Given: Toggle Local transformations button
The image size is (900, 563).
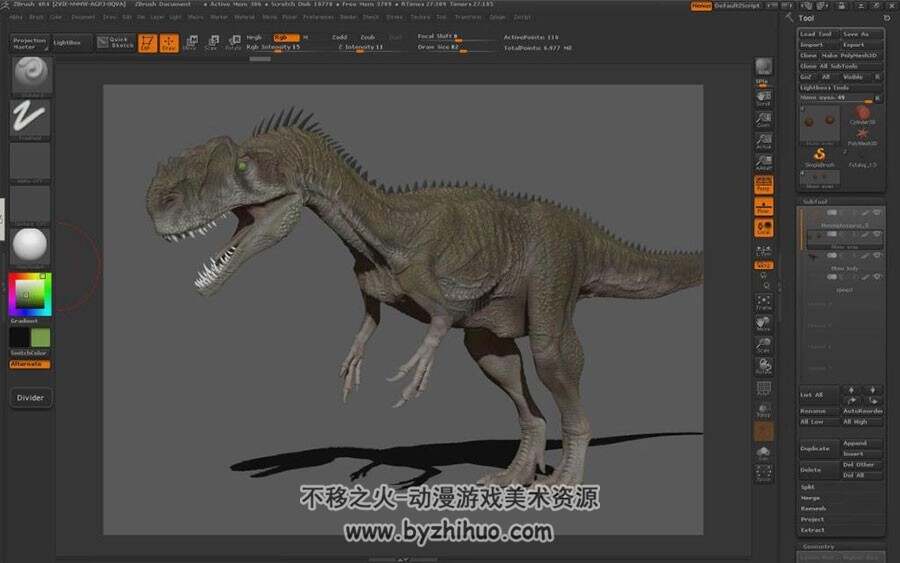Looking at the screenshot, I should tap(763, 228).
